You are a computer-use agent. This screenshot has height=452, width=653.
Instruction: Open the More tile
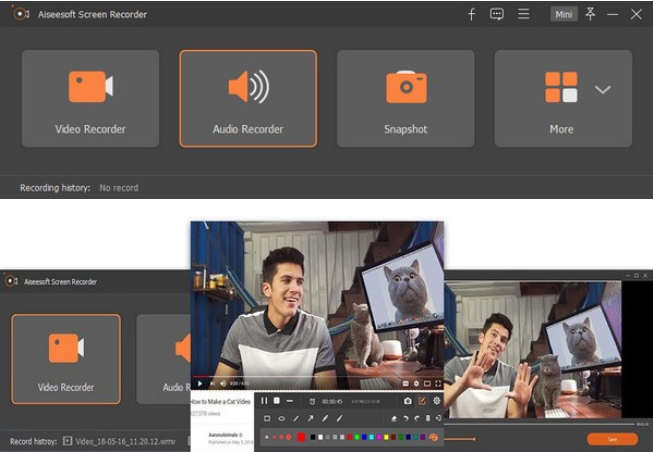point(562,98)
